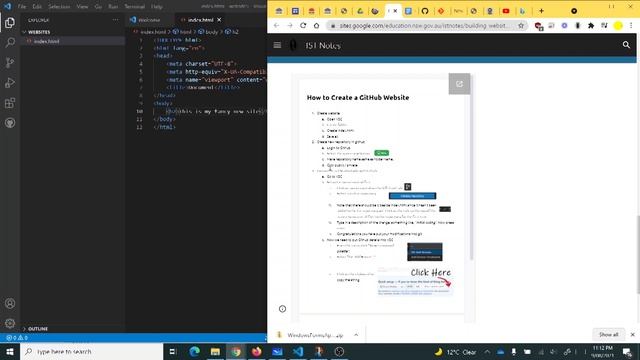Open the Search view in VS Code activity bar
This screenshot has height=360, width=640.
click(10, 42)
